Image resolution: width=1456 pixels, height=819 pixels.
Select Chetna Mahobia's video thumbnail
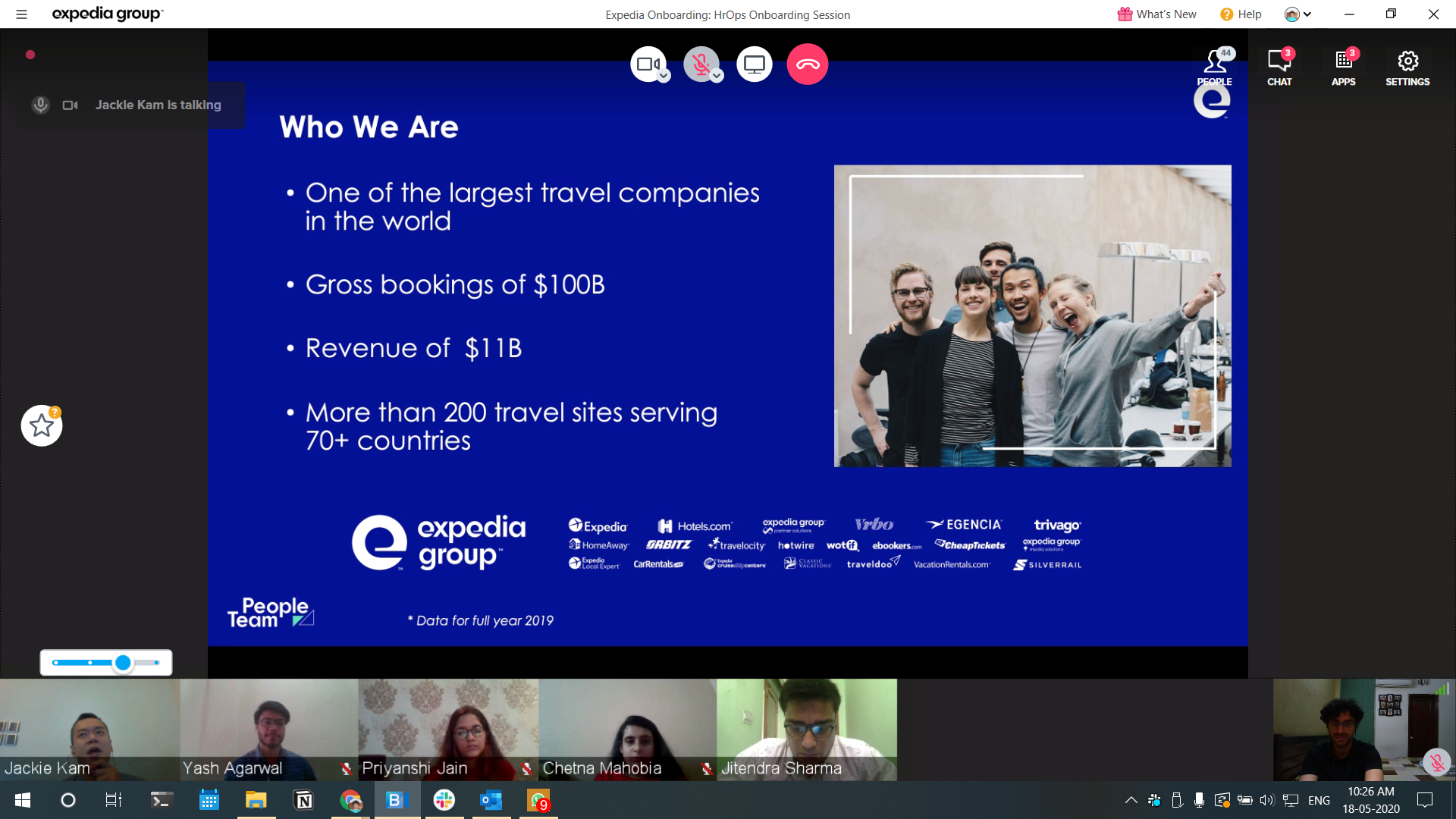[x=628, y=730]
